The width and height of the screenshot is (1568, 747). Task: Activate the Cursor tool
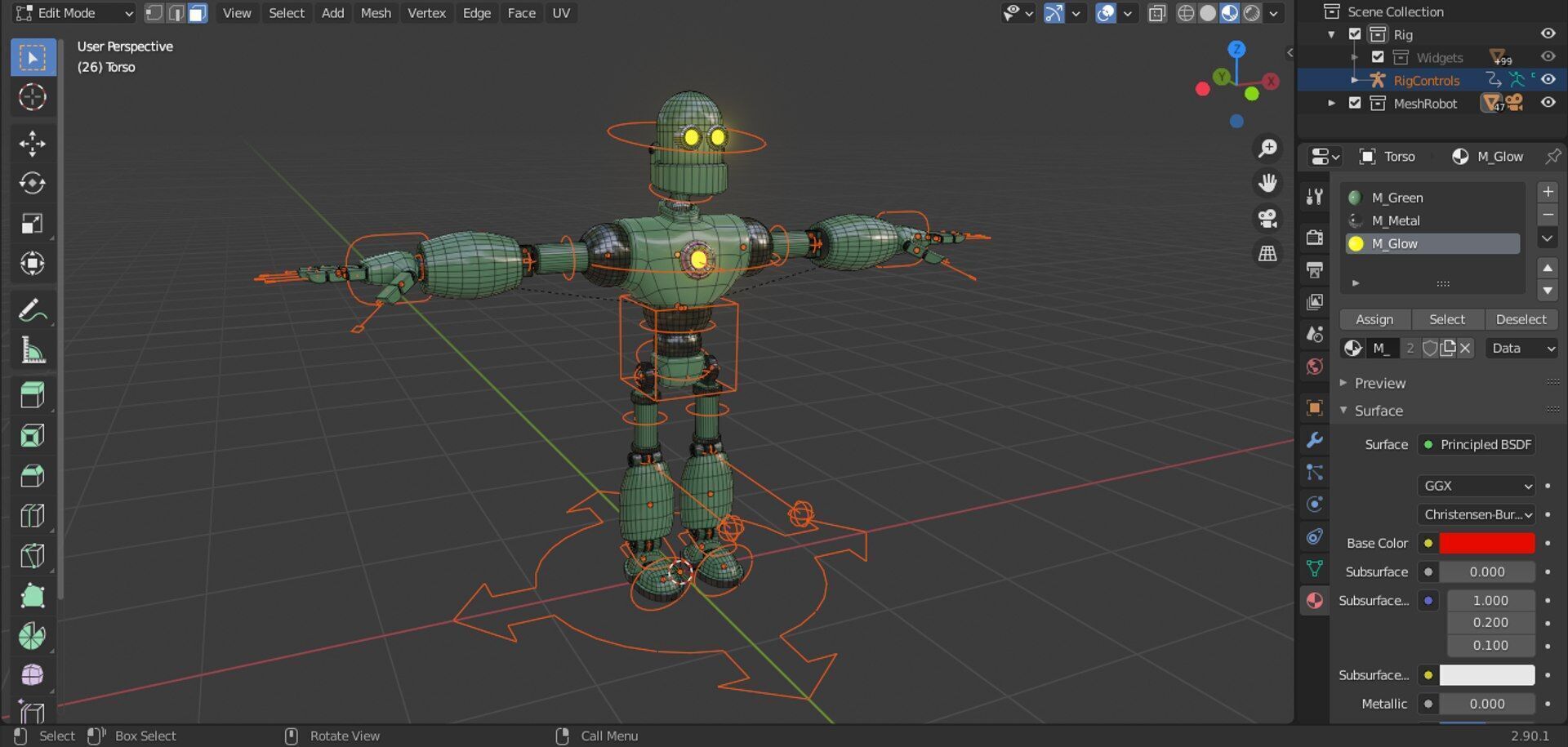33,97
